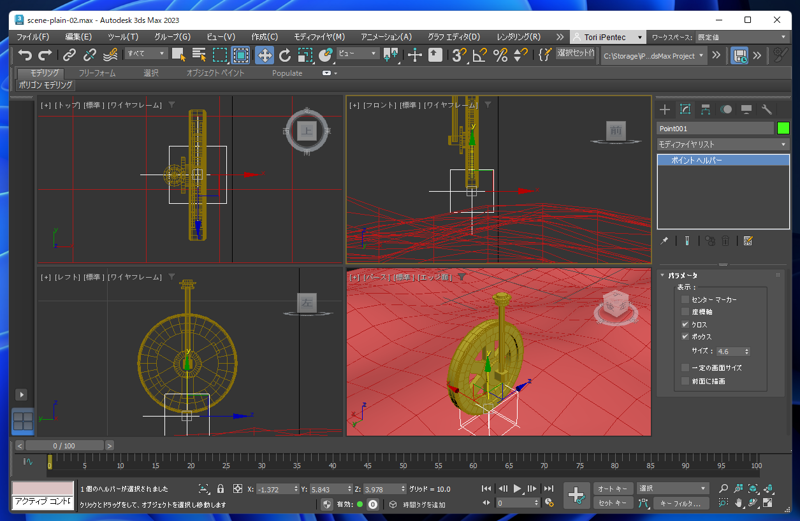Choose the Select Object tool
Viewport: 800px width, 521px height.
point(178,55)
